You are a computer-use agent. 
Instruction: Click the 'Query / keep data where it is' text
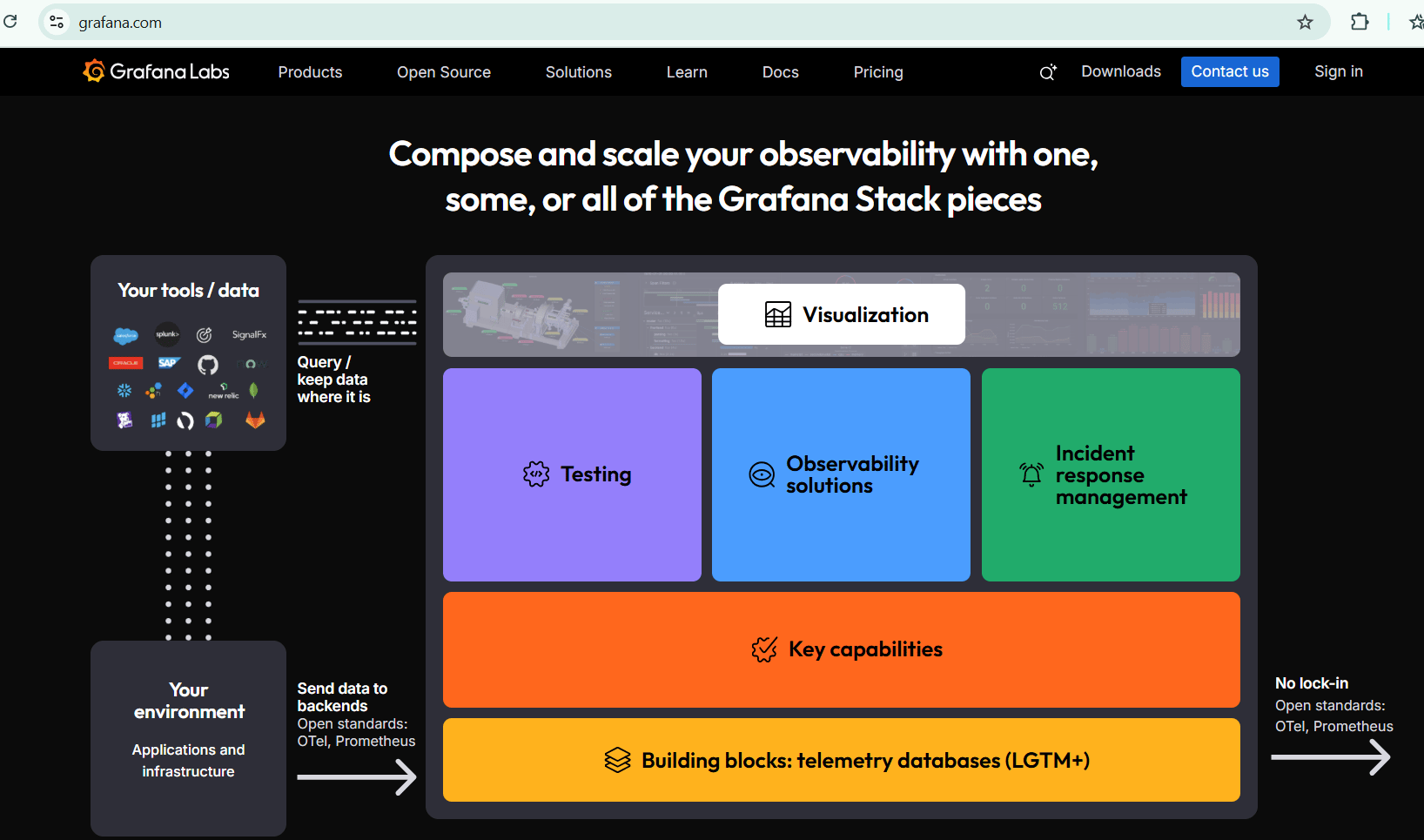[x=334, y=380]
